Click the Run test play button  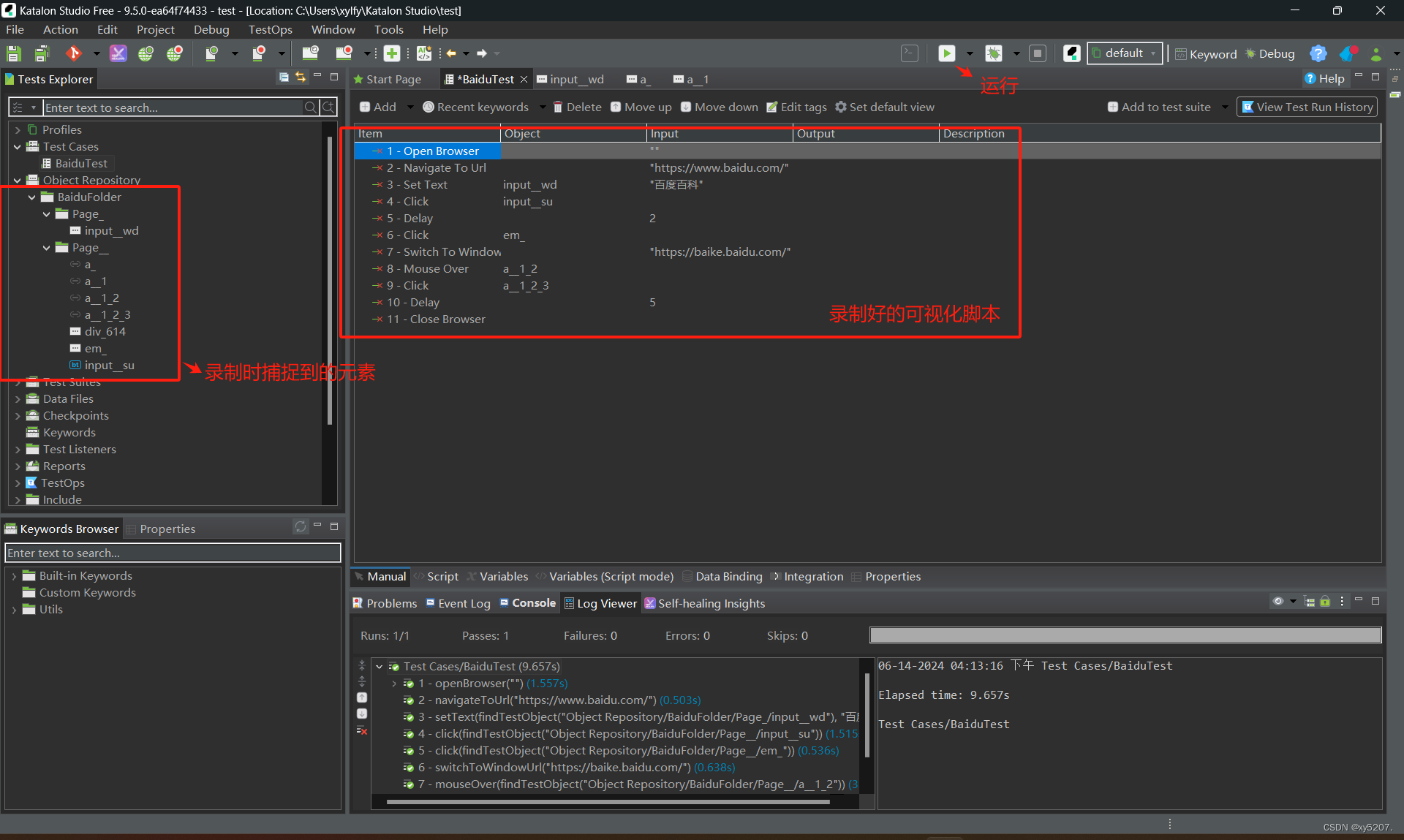pyautogui.click(x=946, y=53)
